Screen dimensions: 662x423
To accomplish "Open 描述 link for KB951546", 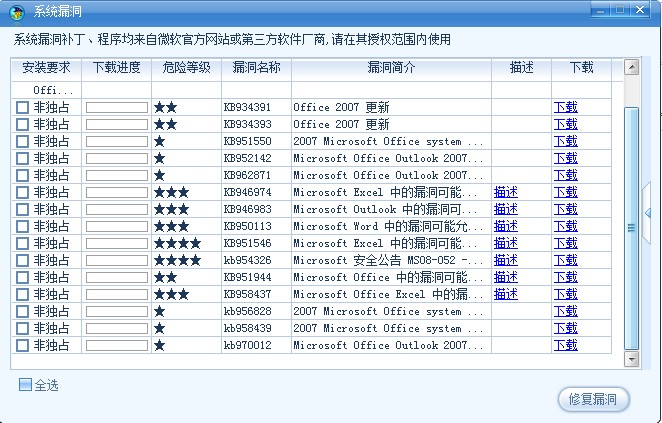I will click(x=505, y=244).
